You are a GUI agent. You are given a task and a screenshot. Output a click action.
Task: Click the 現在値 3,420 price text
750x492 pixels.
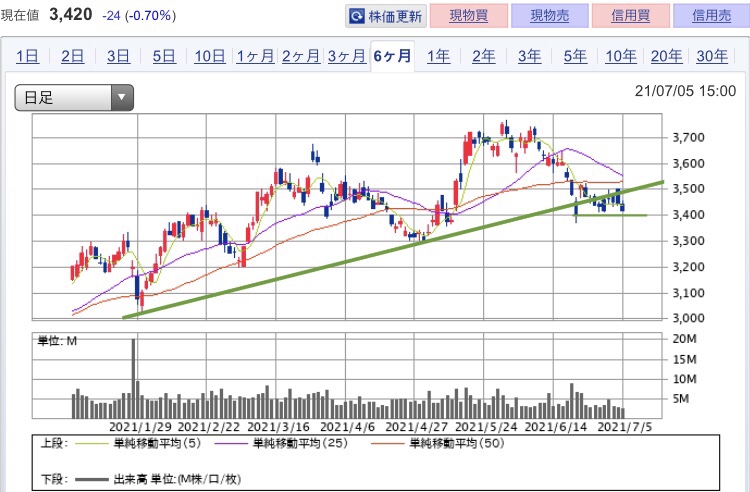click(46, 15)
